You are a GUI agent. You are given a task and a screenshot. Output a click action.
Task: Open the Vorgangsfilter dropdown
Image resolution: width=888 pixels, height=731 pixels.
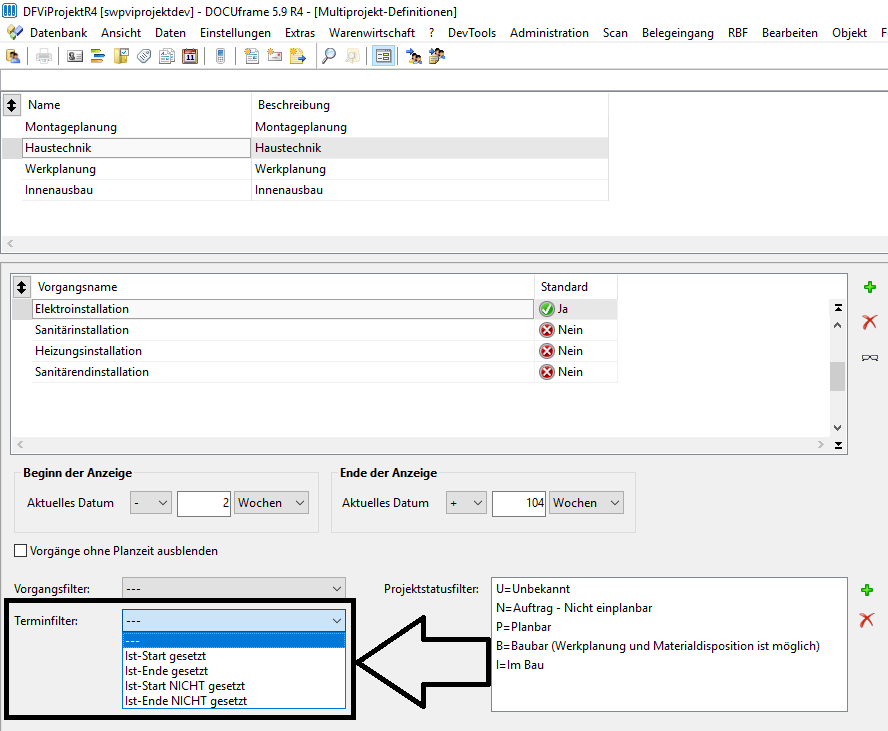(x=233, y=589)
